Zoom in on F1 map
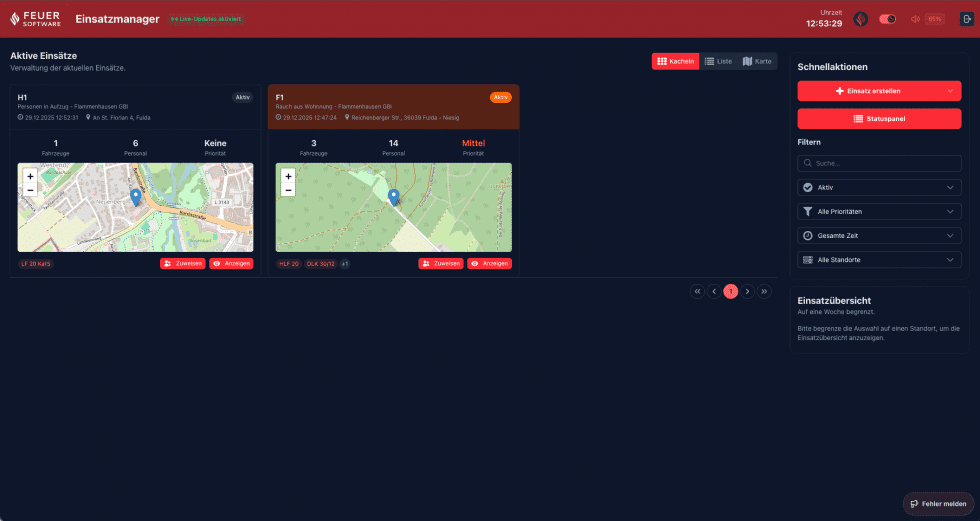980x521 pixels. [x=288, y=176]
